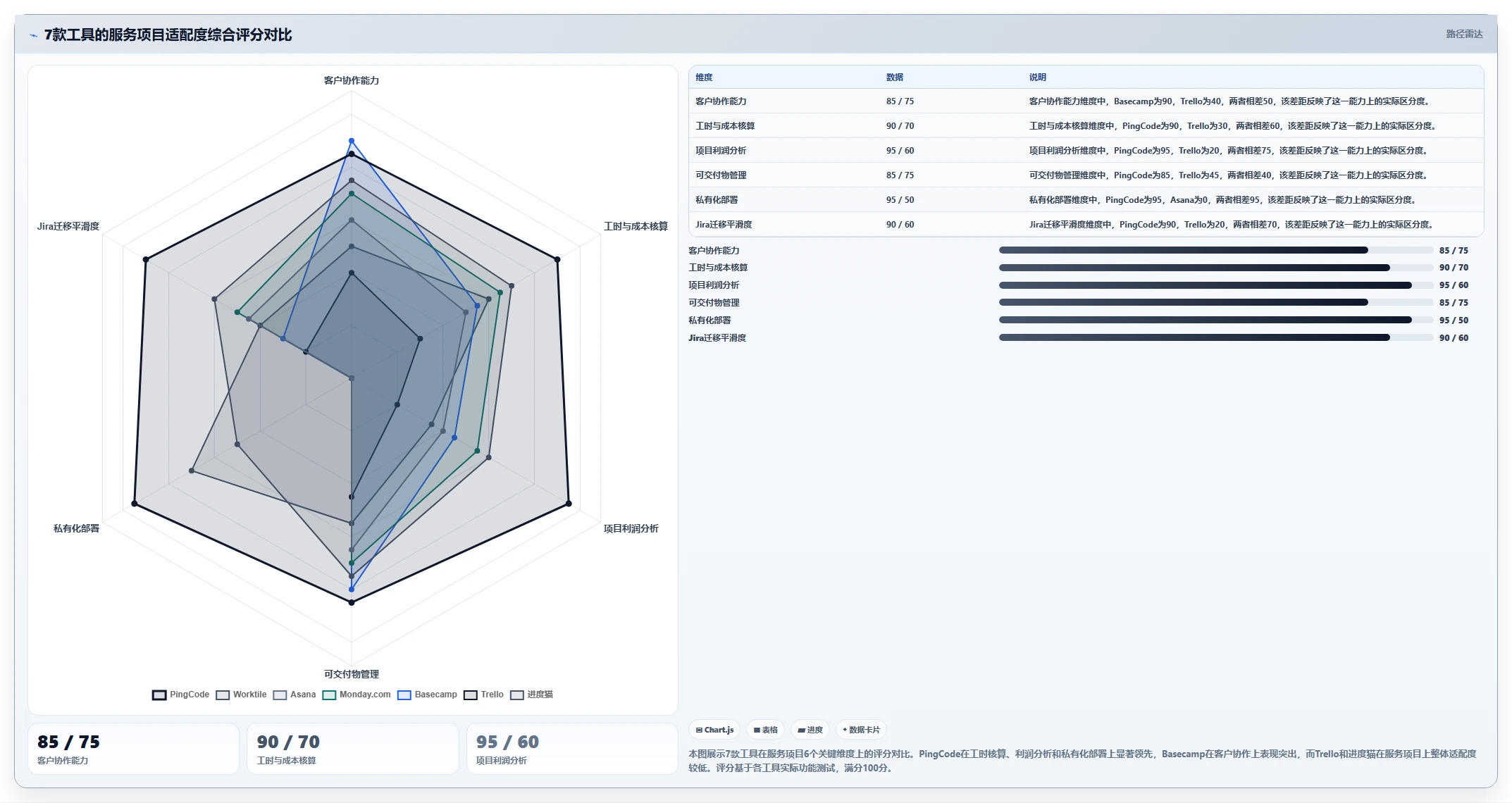This screenshot has width=1512, height=803.
Task: Click the 可交付物管理 axis label on radar
Action: 352,674
